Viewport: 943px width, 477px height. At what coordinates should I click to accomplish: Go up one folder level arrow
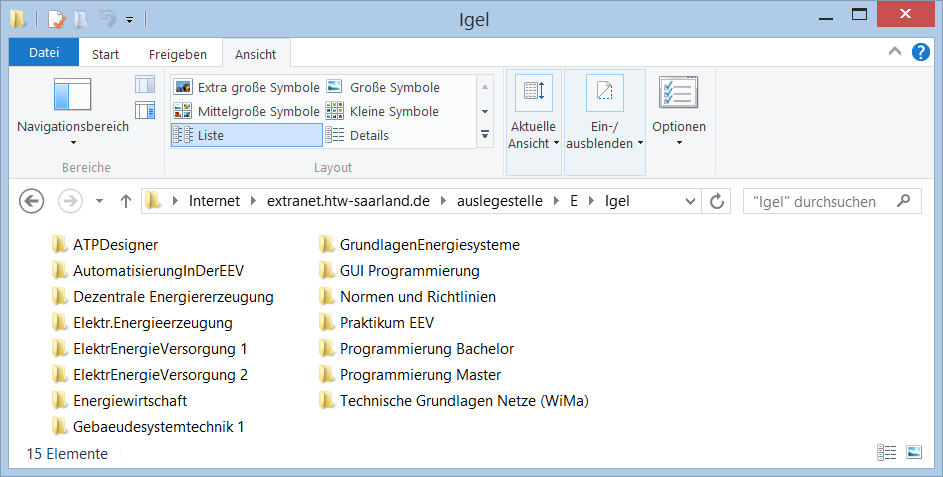pyautogui.click(x=126, y=201)
